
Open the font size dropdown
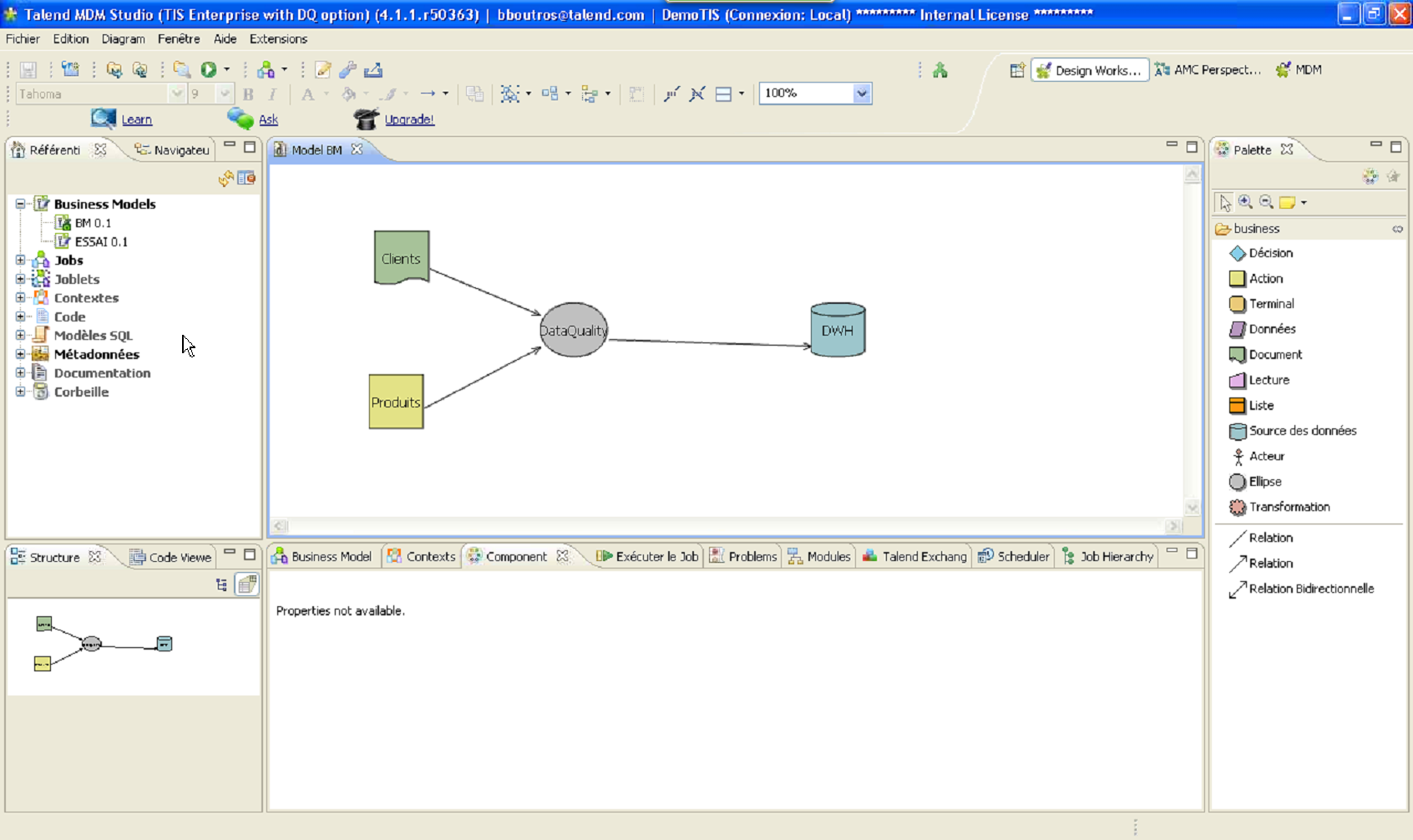[x=225, y=94]
